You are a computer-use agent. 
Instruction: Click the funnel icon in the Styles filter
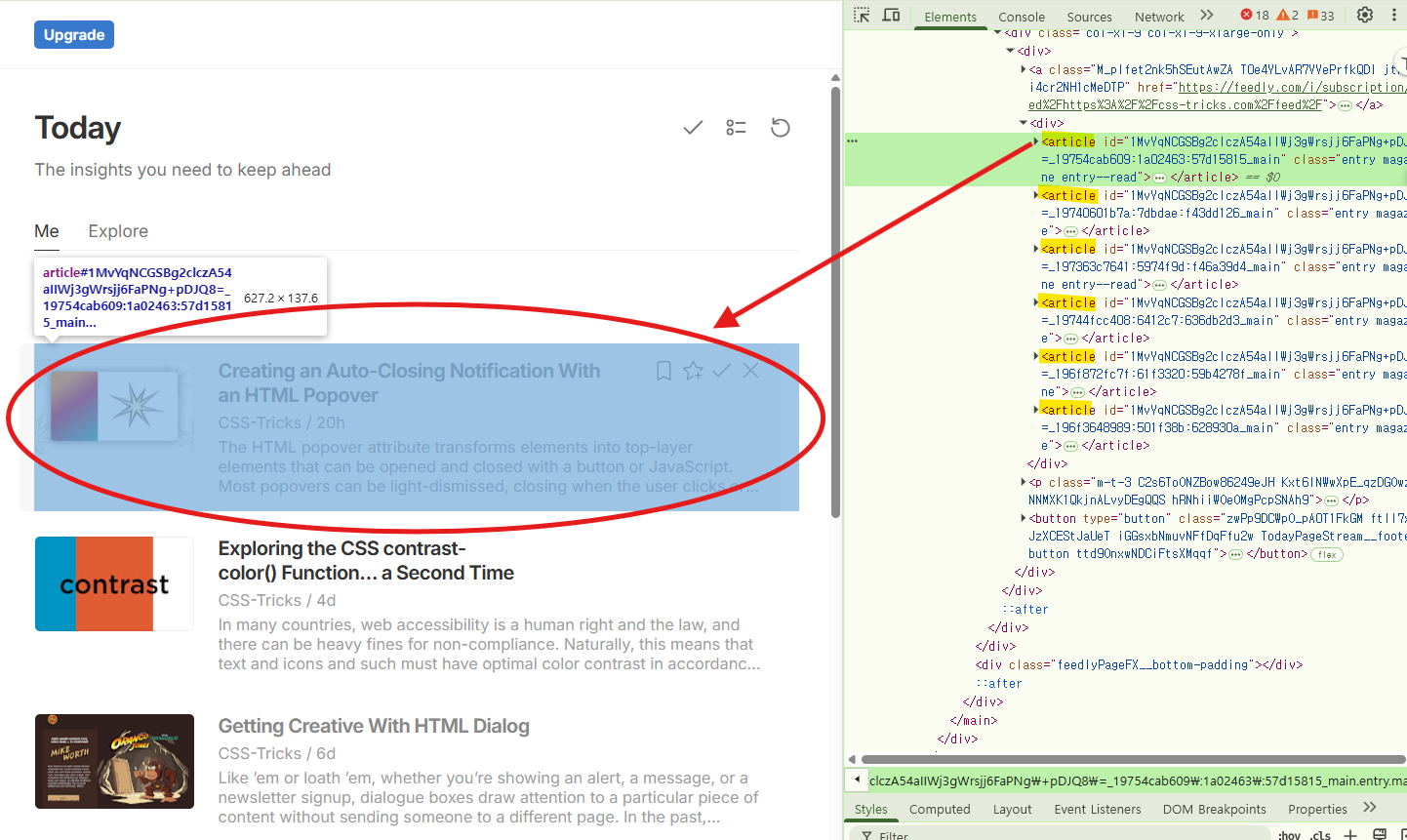[866, 836]
